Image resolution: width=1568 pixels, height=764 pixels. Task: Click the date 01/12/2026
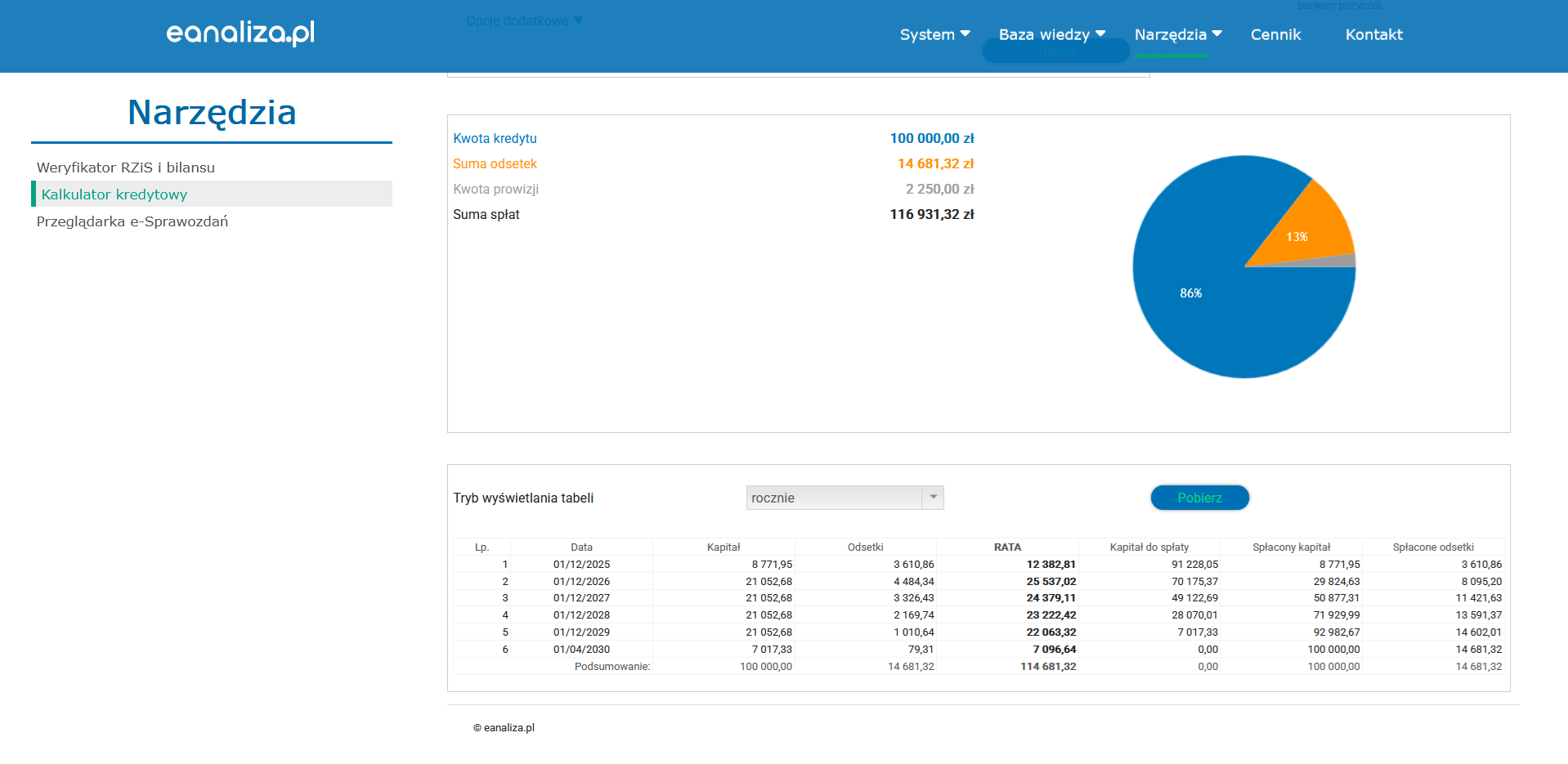coord(581,582)
